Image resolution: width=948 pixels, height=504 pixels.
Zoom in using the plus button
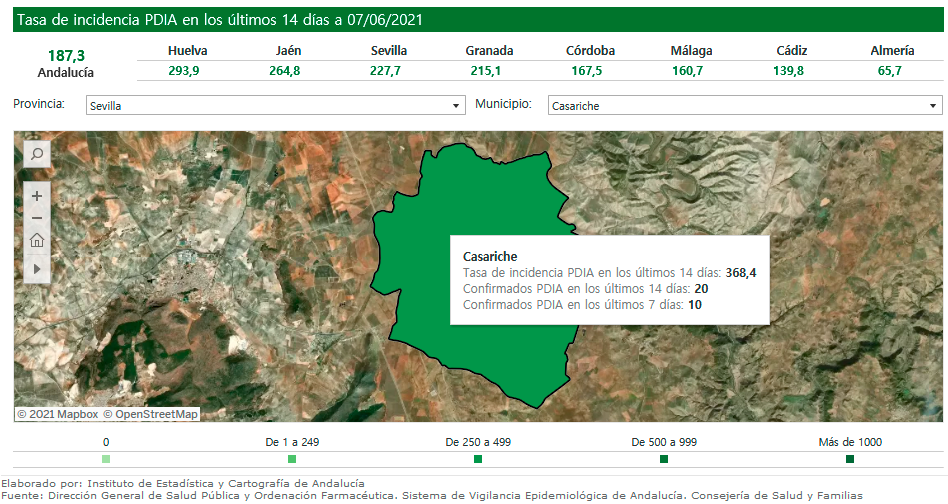(x=37, y=196)
